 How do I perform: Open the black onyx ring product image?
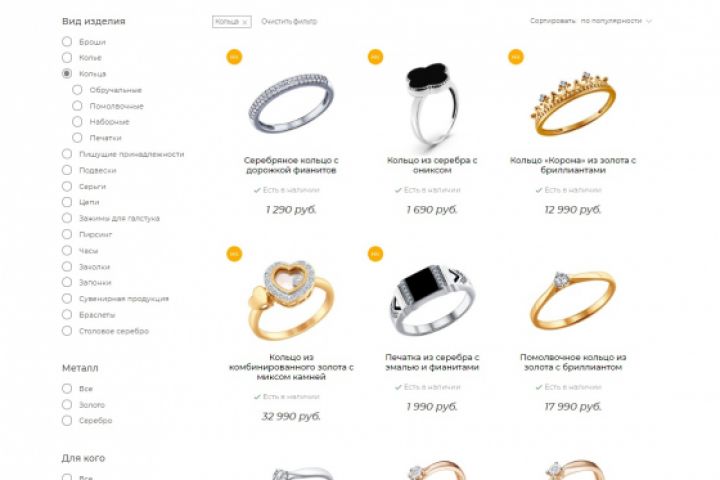click(x=432, y=105)
